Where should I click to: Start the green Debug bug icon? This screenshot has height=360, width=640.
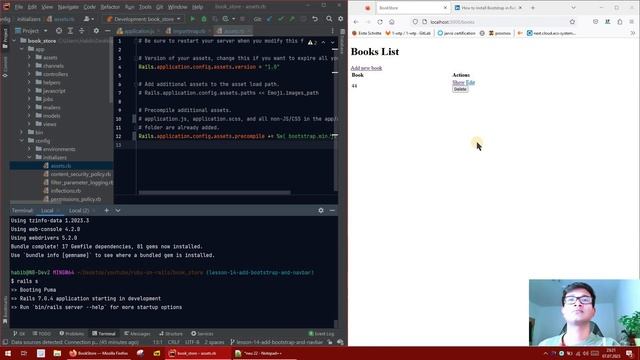pyautogui.click(x=204, y=19)
